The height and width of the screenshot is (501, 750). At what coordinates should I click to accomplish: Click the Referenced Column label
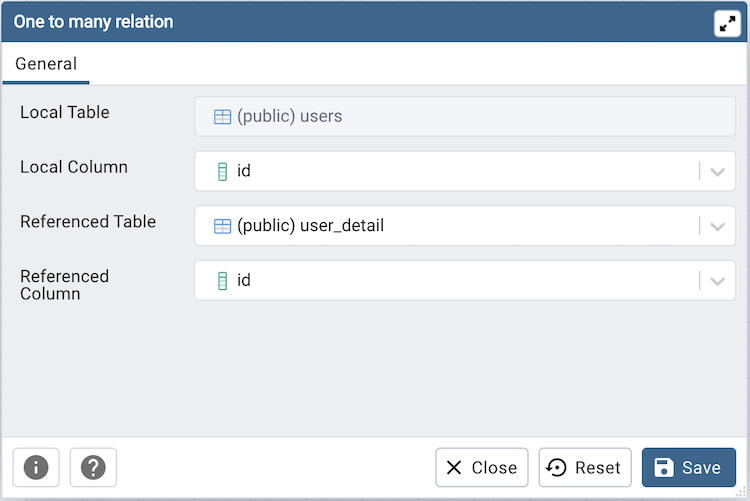pyautogui.click(x=65, y=285)
